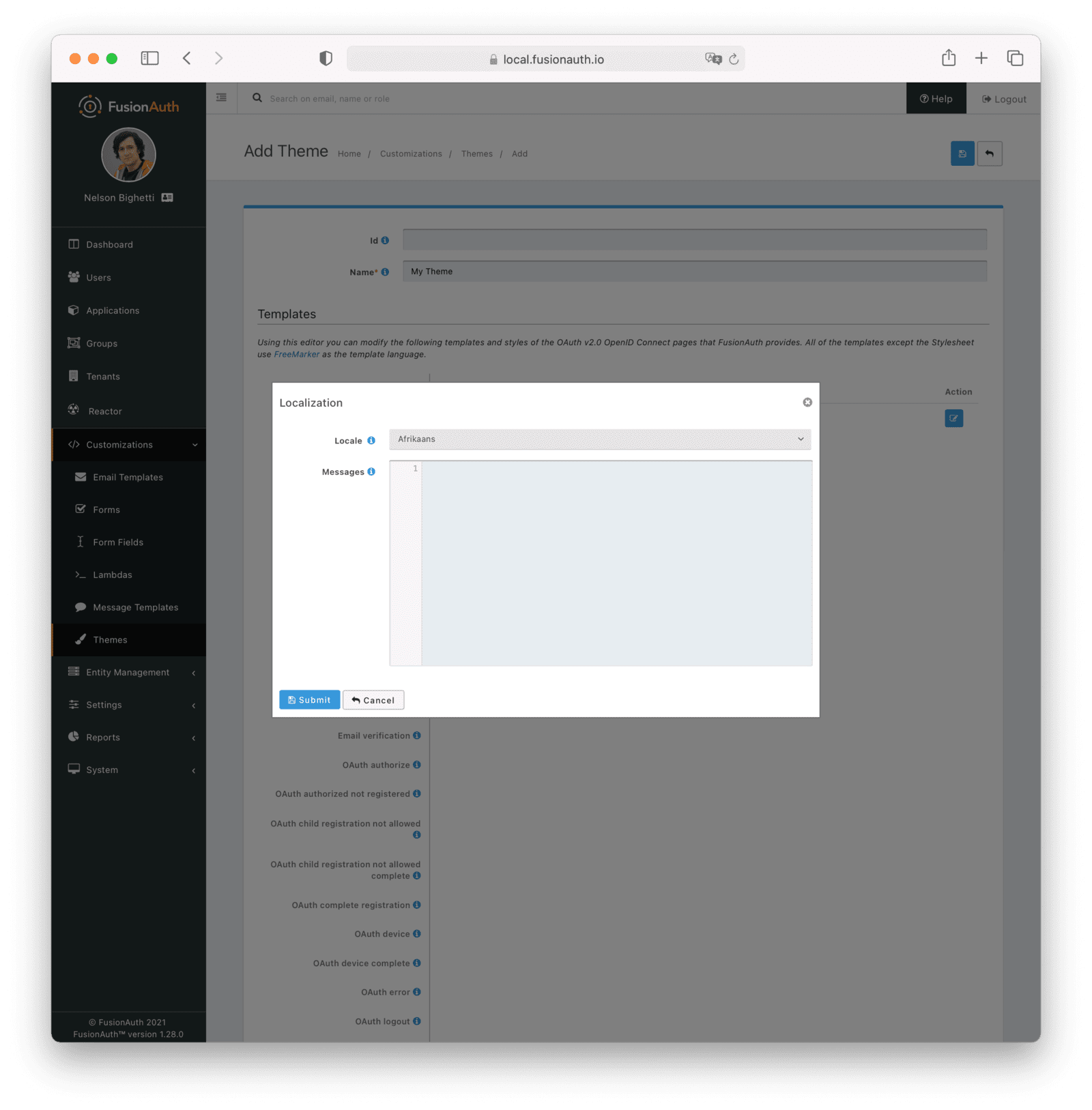Submit the Localization dialog

click(x=309, y=700)
